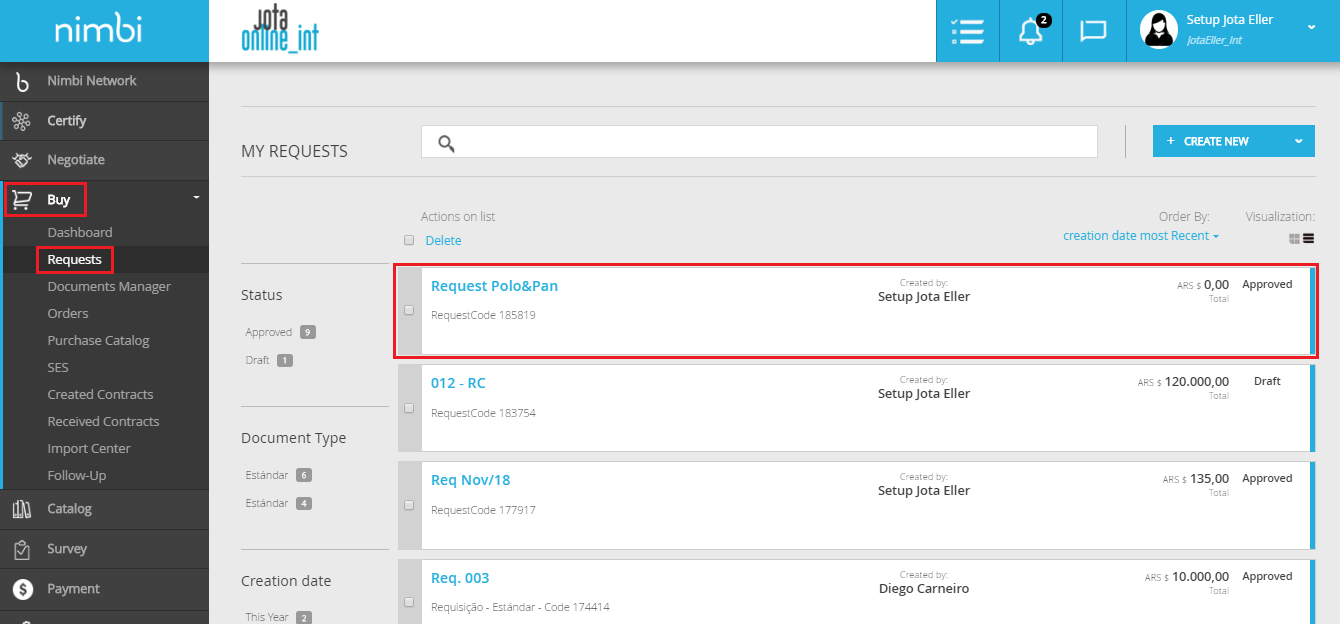Click the Setup Jota Eller username
Viewport: 1340px width, 624px height.
(1229, 19)
